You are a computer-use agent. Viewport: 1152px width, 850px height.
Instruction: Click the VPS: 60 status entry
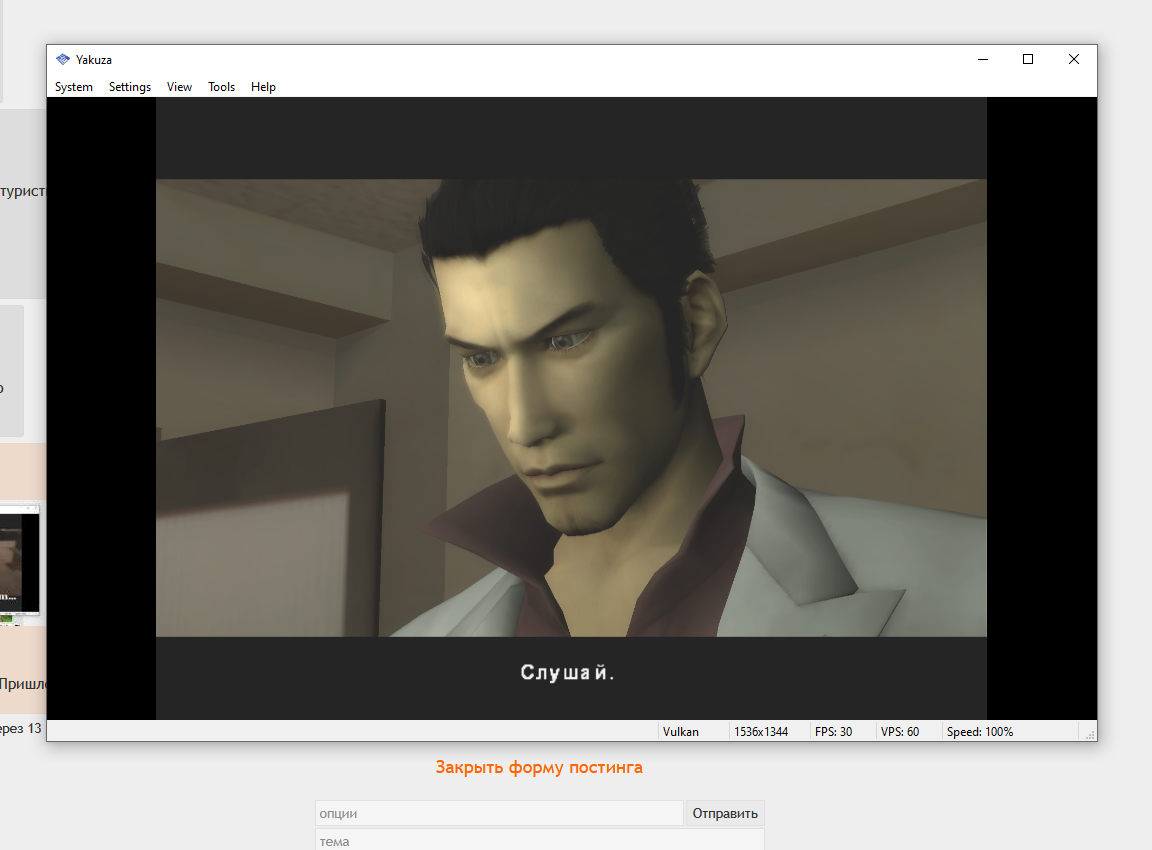click(x=899, y=732)
